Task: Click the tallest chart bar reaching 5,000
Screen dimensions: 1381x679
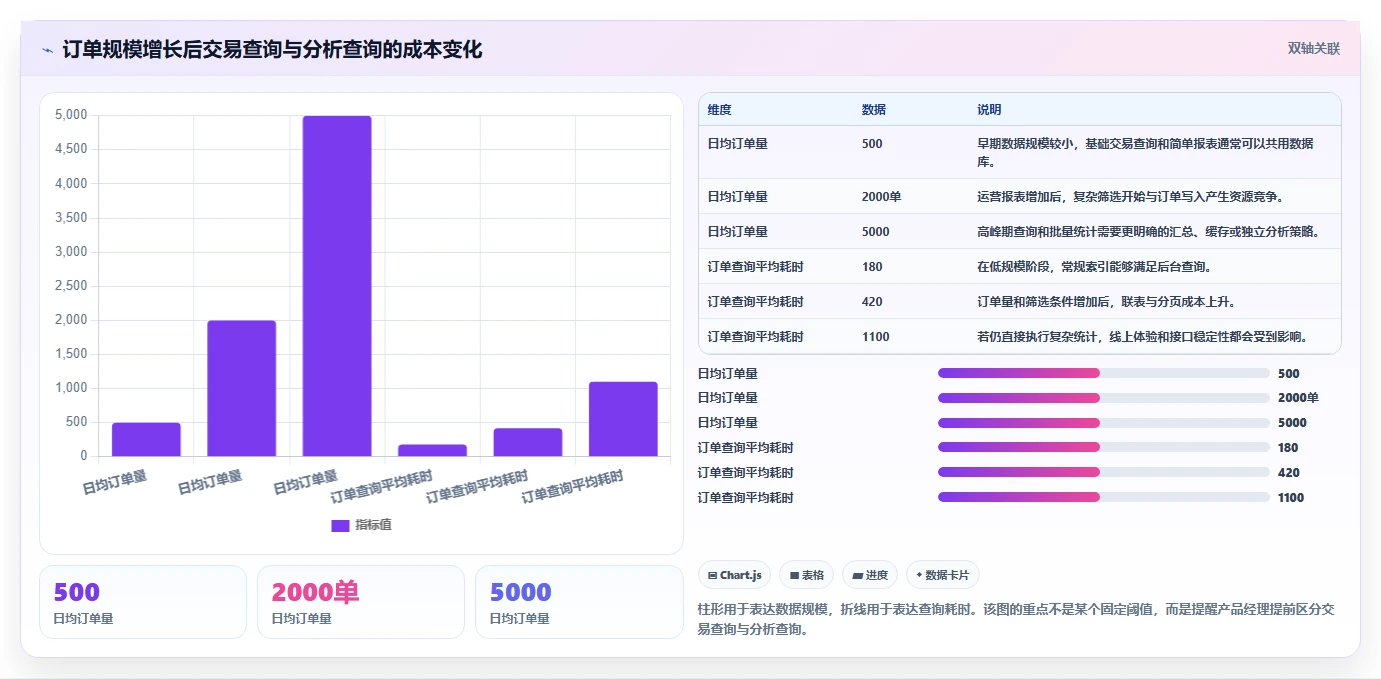Action: click(337, 286)
